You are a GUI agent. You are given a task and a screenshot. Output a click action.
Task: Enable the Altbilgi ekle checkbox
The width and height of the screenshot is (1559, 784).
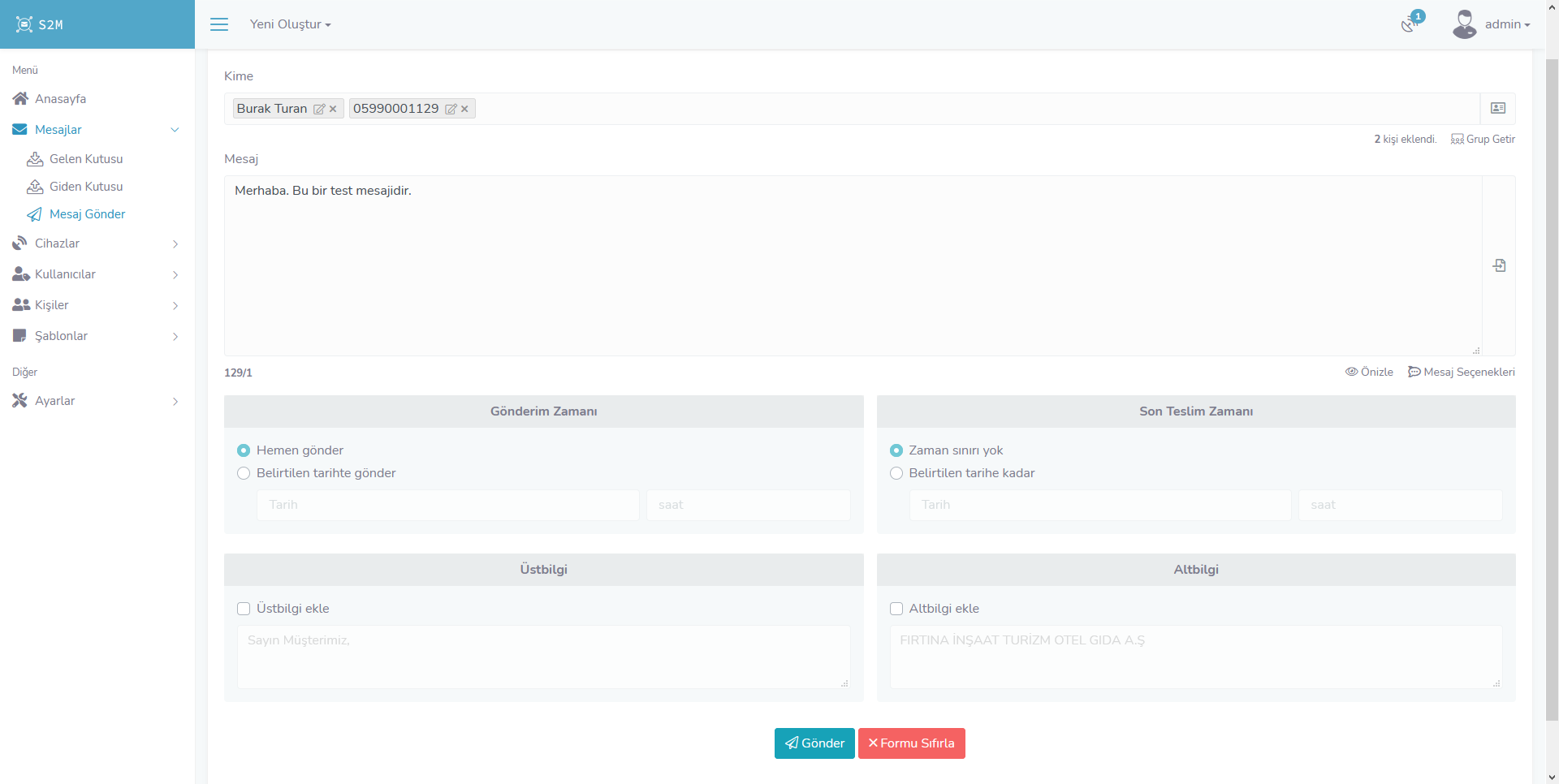(896, 609)
